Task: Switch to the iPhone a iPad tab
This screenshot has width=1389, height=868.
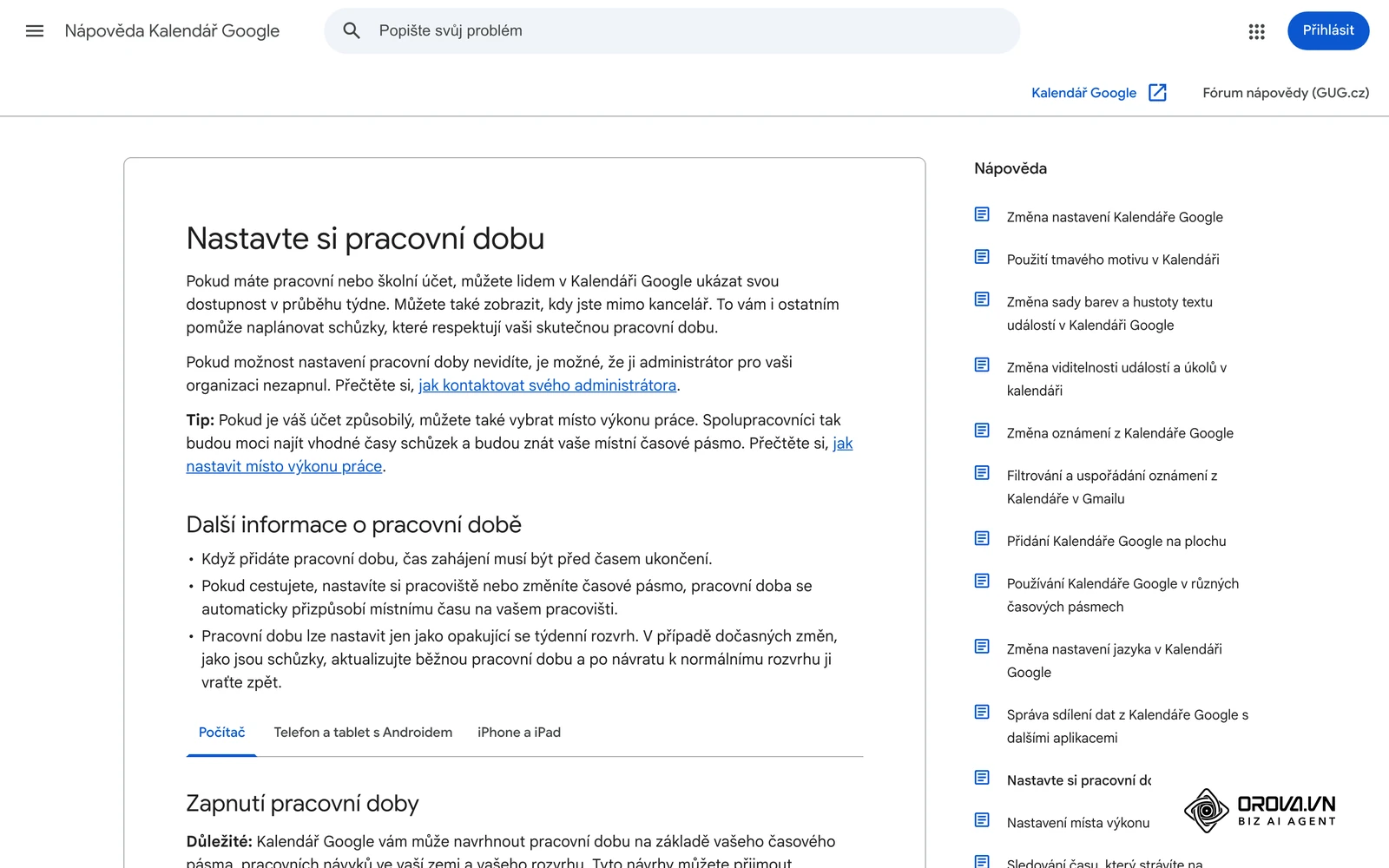Action: point(519,733)
